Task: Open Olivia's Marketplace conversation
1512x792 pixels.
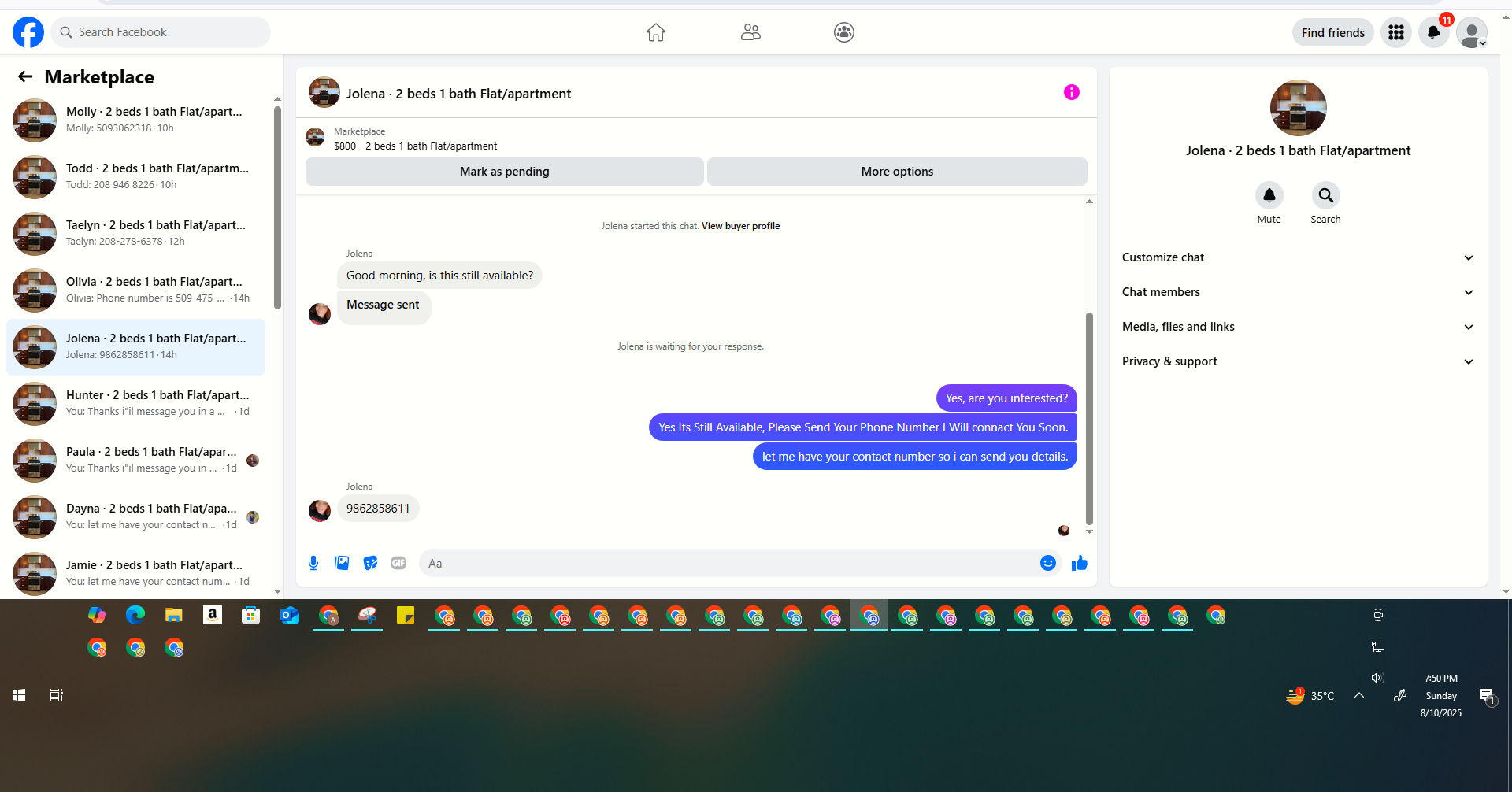Action: 135,291
